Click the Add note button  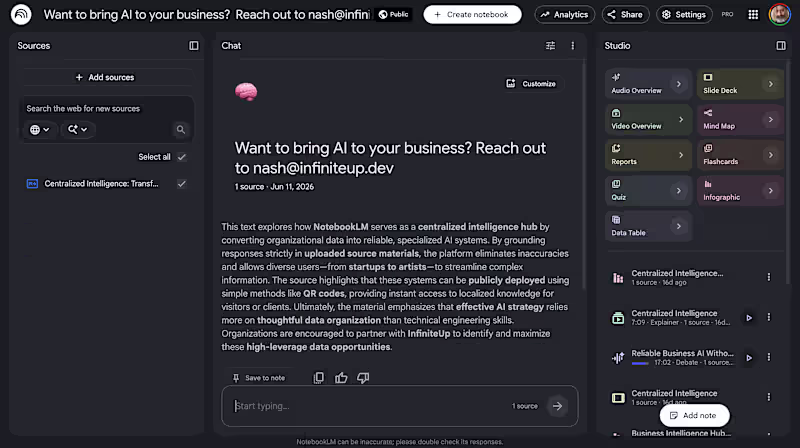[694, 415]
